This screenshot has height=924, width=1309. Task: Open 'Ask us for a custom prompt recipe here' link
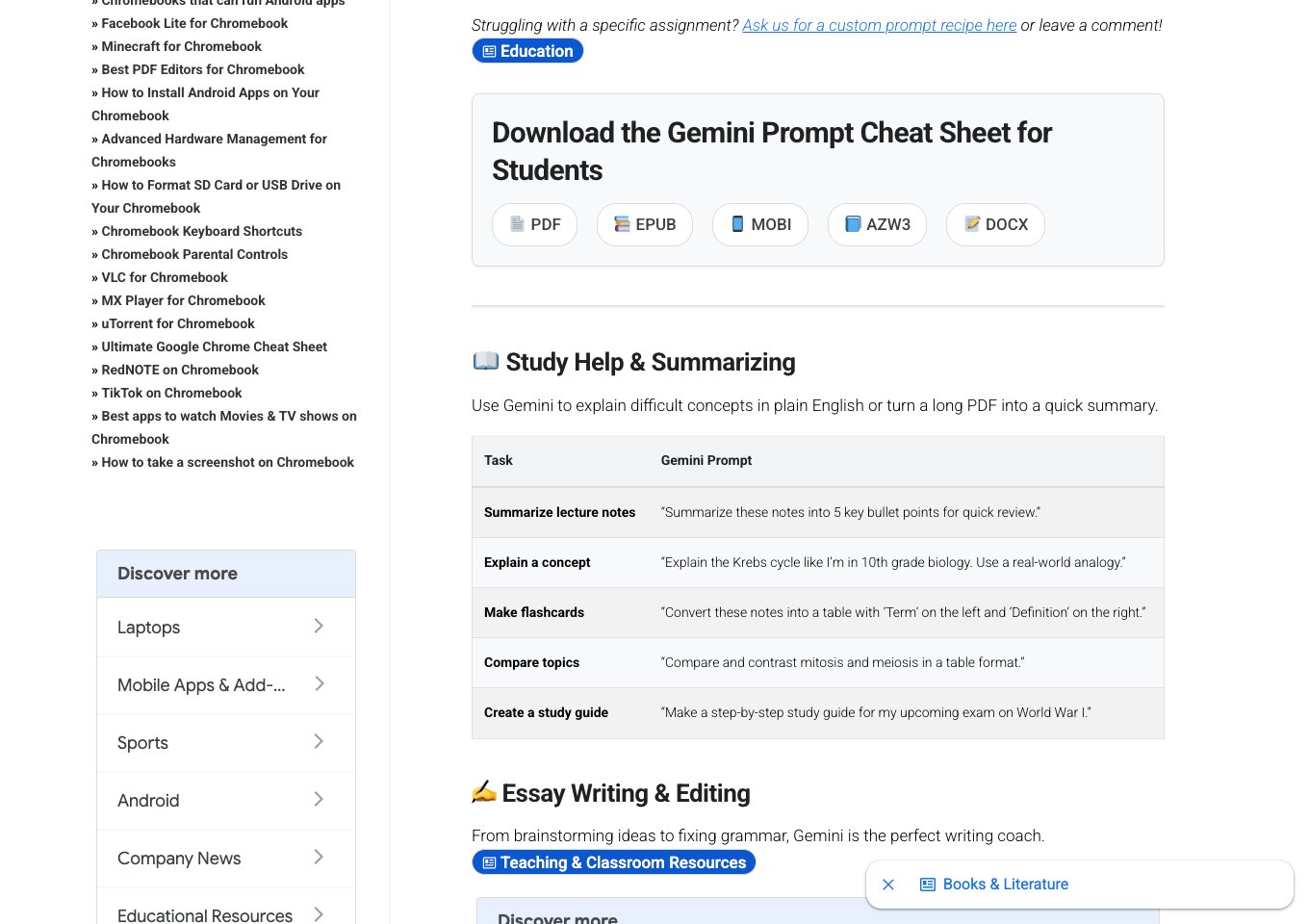879,25
